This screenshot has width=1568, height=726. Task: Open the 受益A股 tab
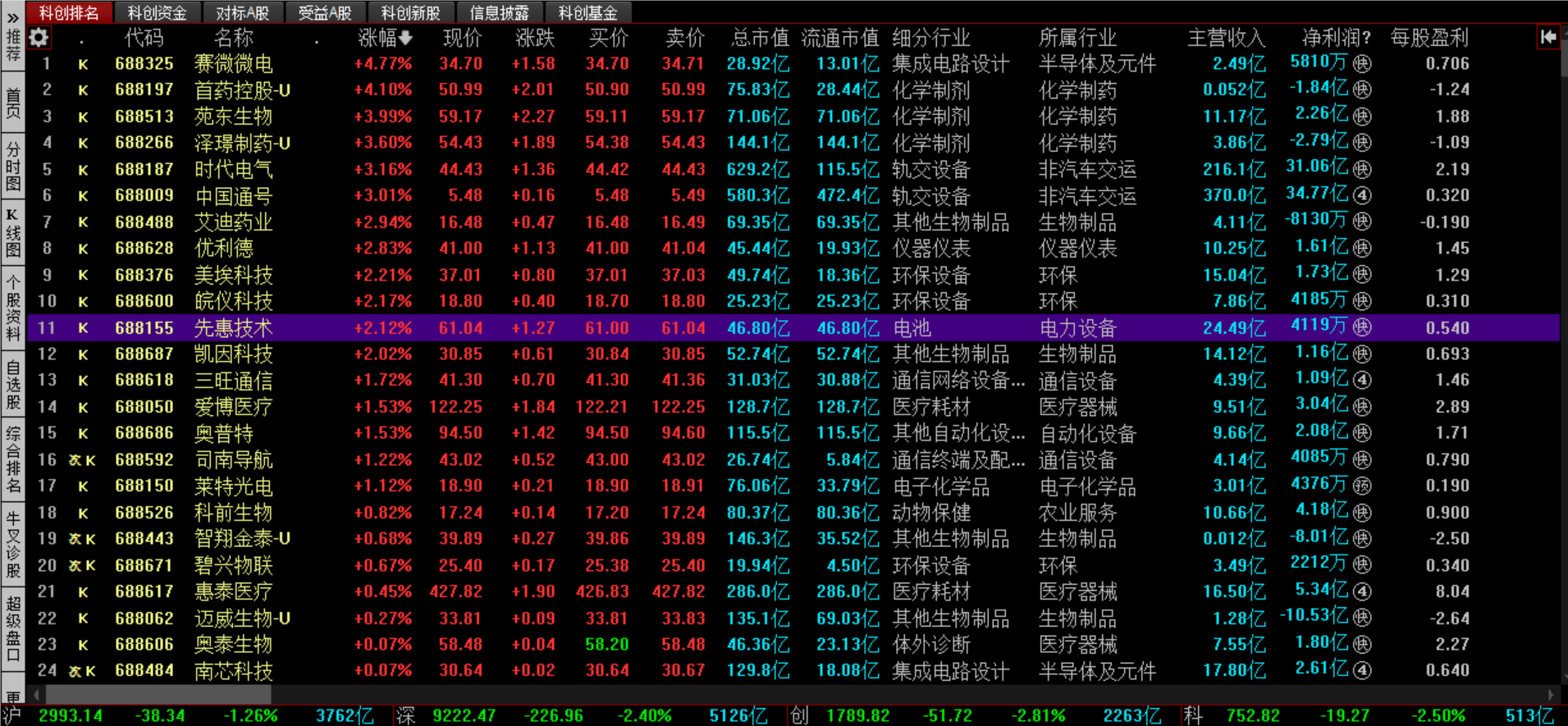click(x=325, y=13)
